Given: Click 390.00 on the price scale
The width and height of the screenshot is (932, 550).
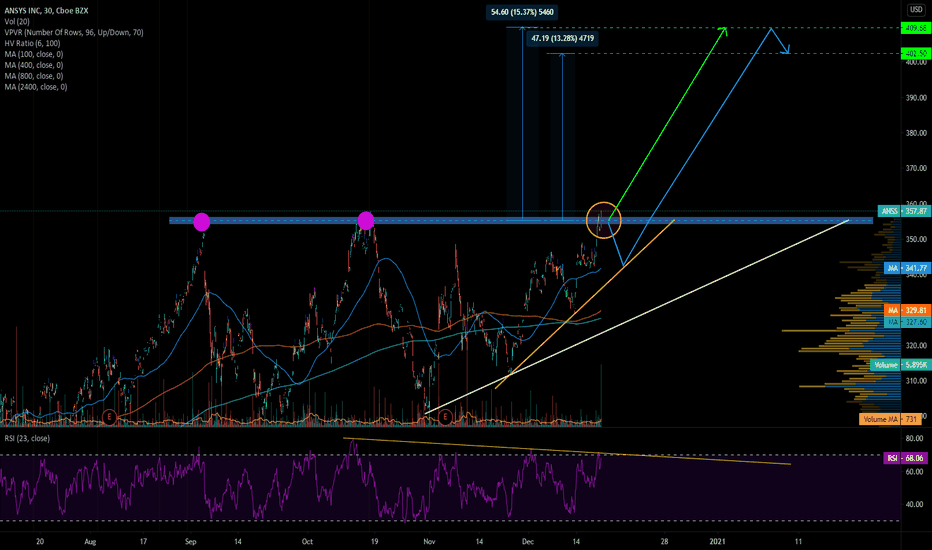Looking at the screenshot, I should [916, 98].
